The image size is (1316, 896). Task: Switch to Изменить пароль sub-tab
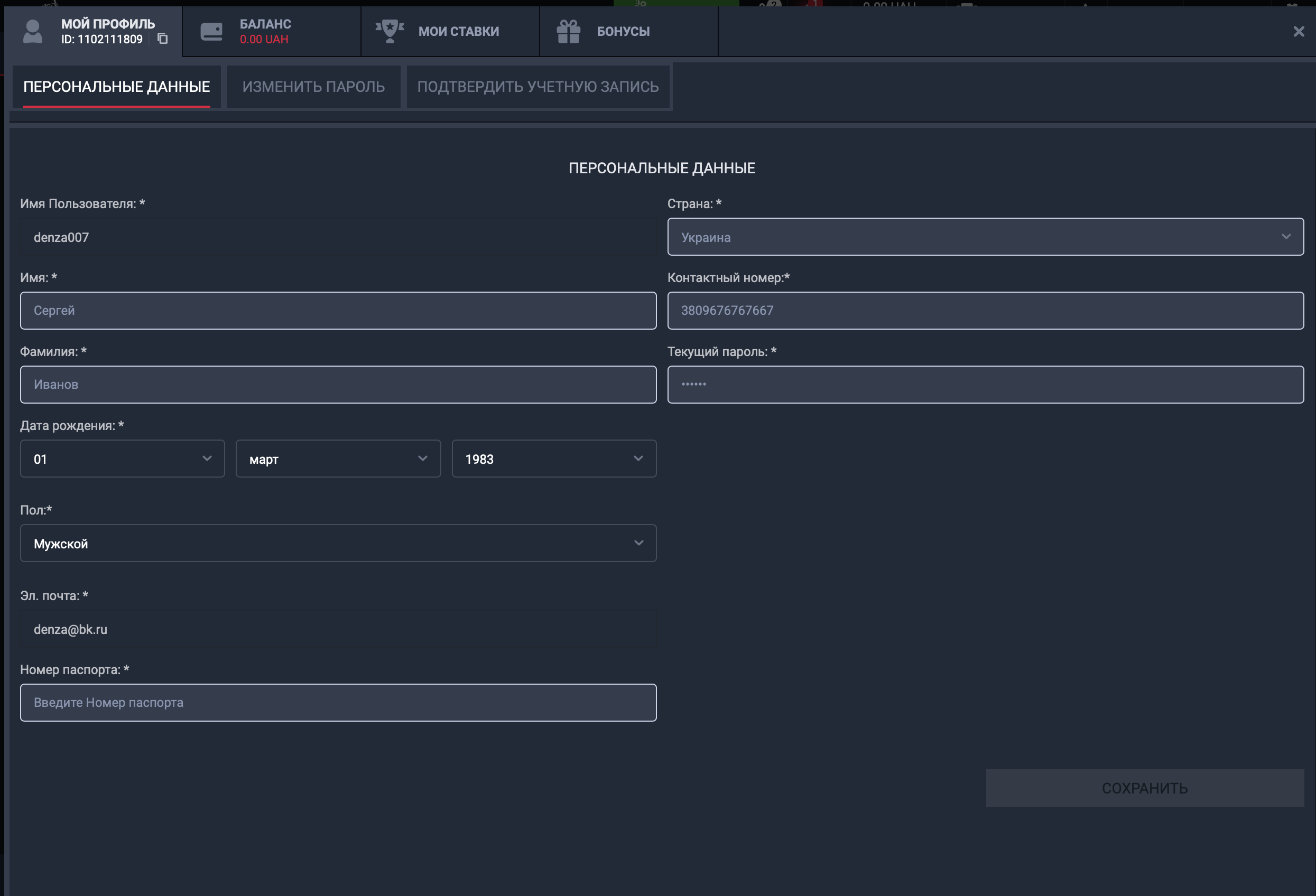(314, 87)
